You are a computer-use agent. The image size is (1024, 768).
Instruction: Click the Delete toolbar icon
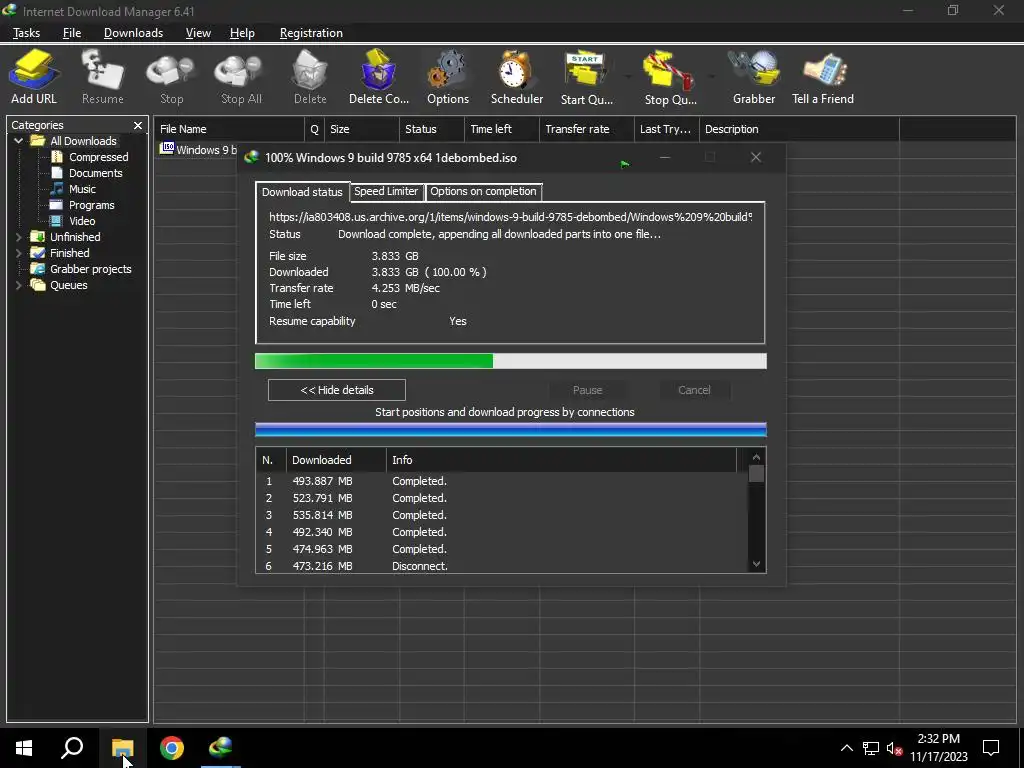(x=310, y=76)
